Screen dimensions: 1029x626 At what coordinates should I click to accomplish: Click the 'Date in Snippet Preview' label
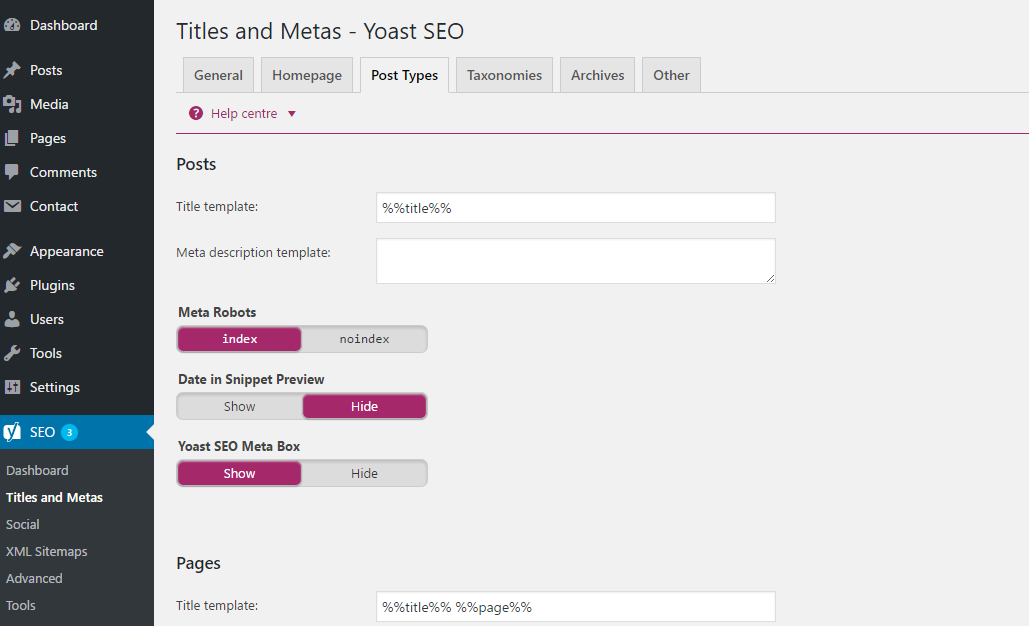(251, 379)
